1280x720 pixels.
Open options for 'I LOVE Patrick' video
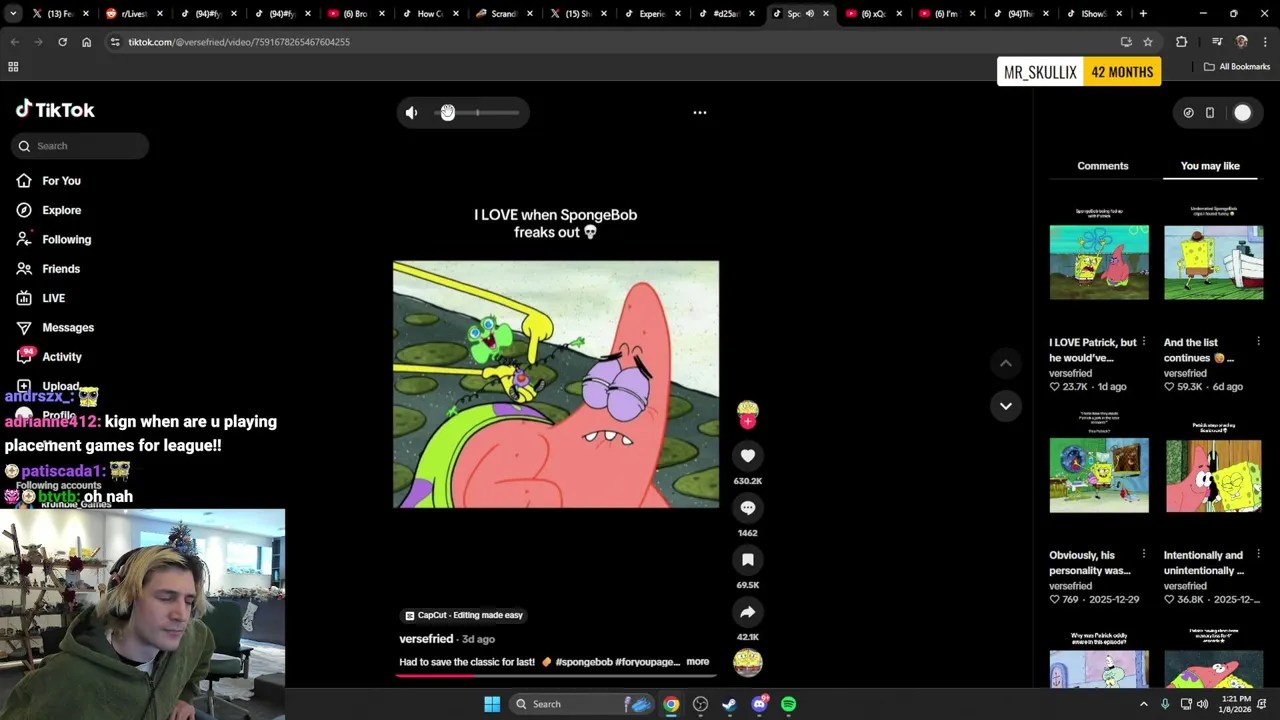(x=1144, y=342)
